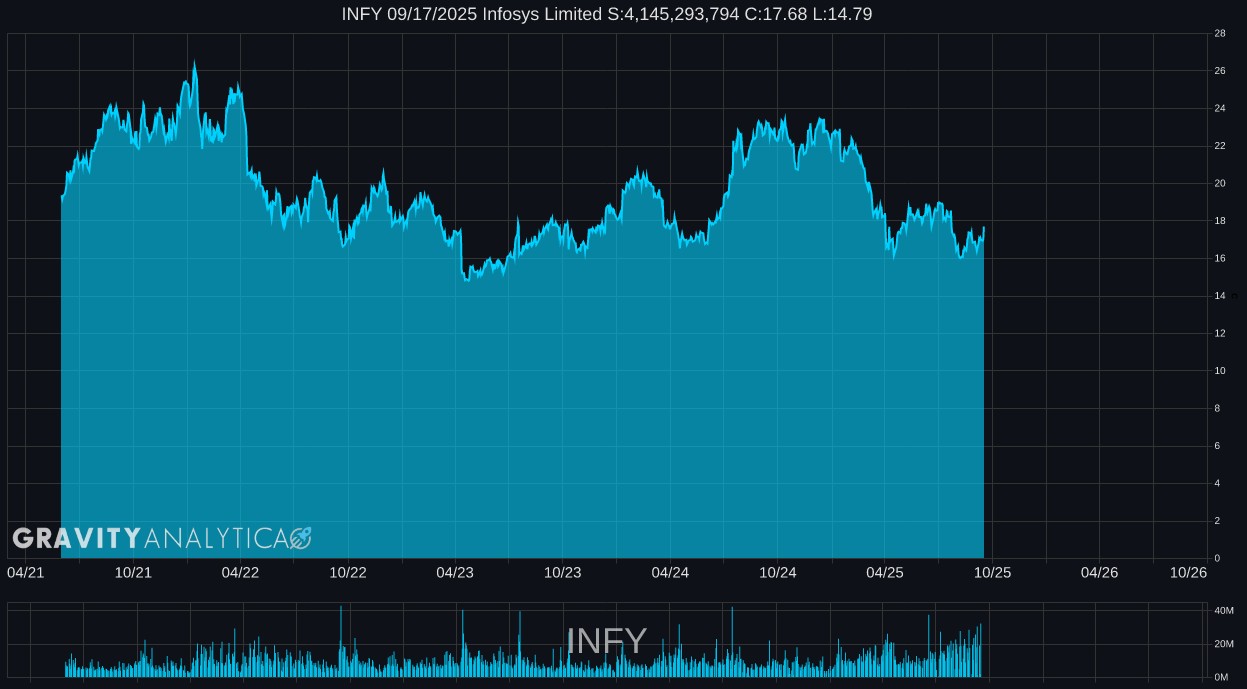Pick the 10/24 date label
Image resolution: width=1247 pixels, height=689 pixels.
pyautogui.click(x=778, y=572)
